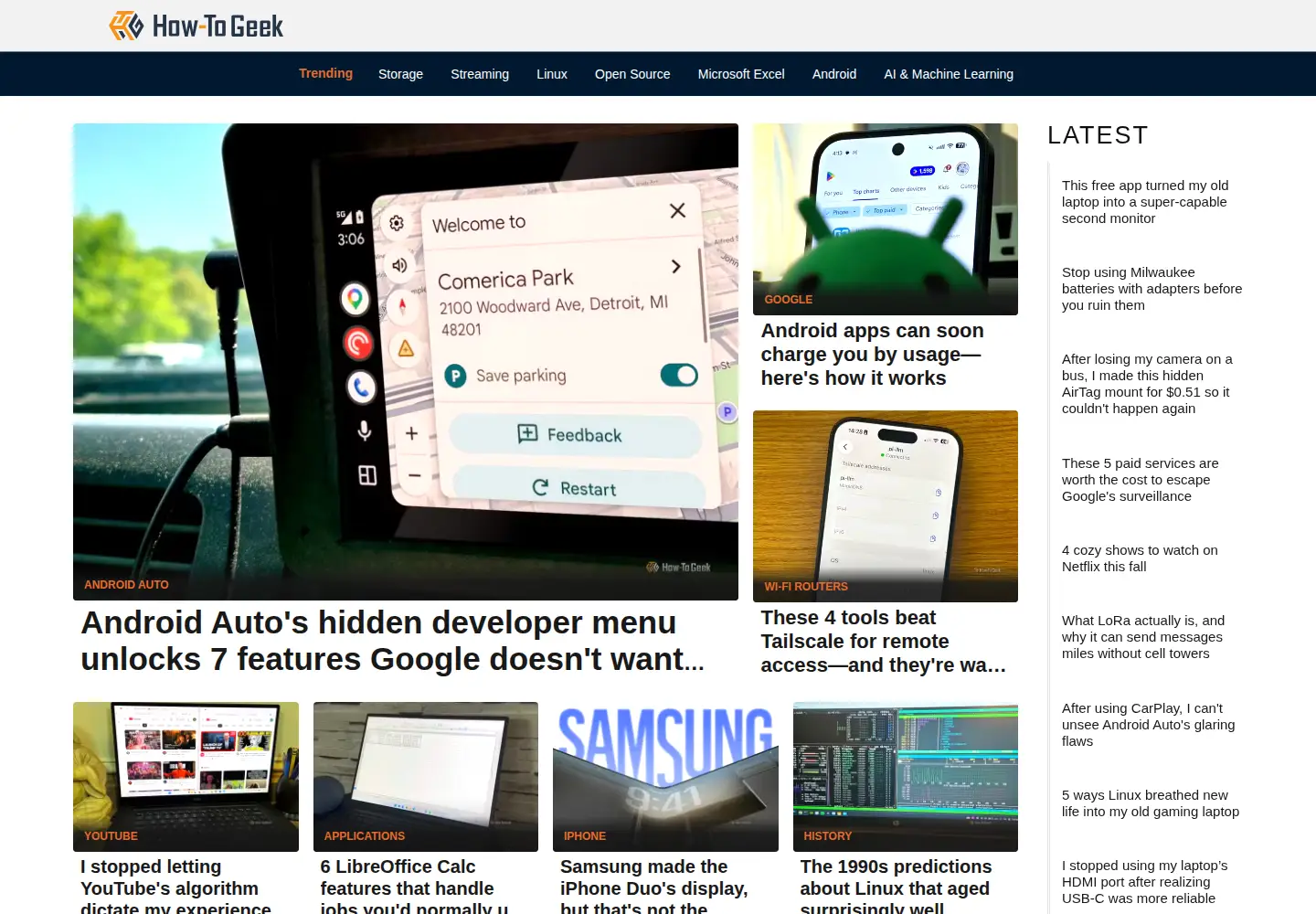Open AI & Machine Learning section
Viewport: 1316px width, 914px height.
pos(949,74)
